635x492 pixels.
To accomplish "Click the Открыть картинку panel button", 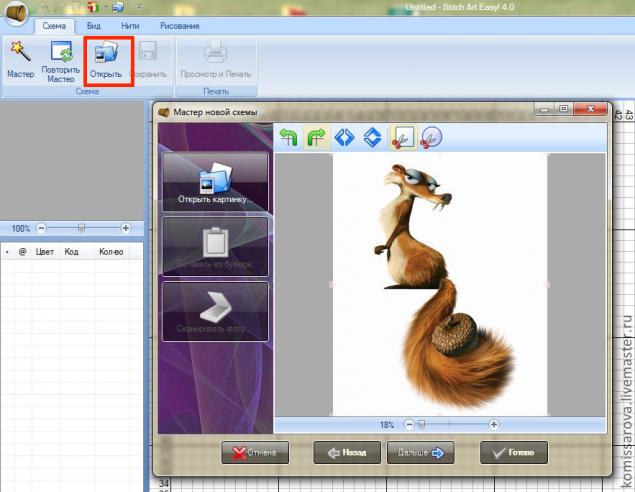I will click(x=215, y=182).
